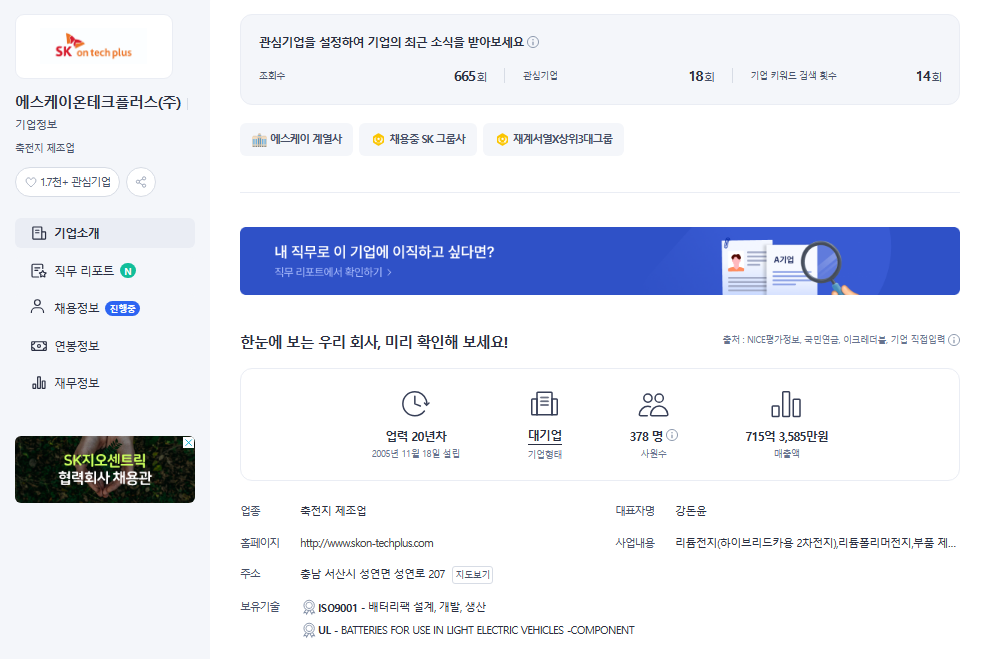Select the 에스케이 계열사 tag
Viewport: 998px width, 659px height.
pos(297,139)
